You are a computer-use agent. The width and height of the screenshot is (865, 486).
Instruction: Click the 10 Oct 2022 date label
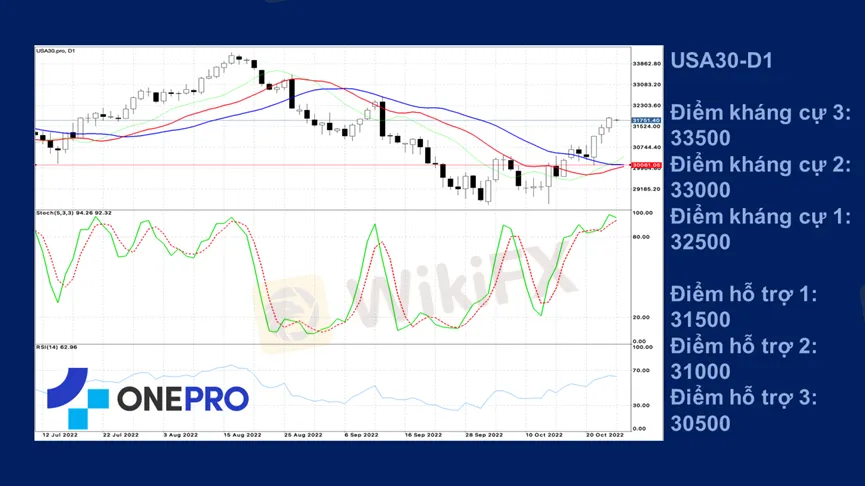pos(544,435)
